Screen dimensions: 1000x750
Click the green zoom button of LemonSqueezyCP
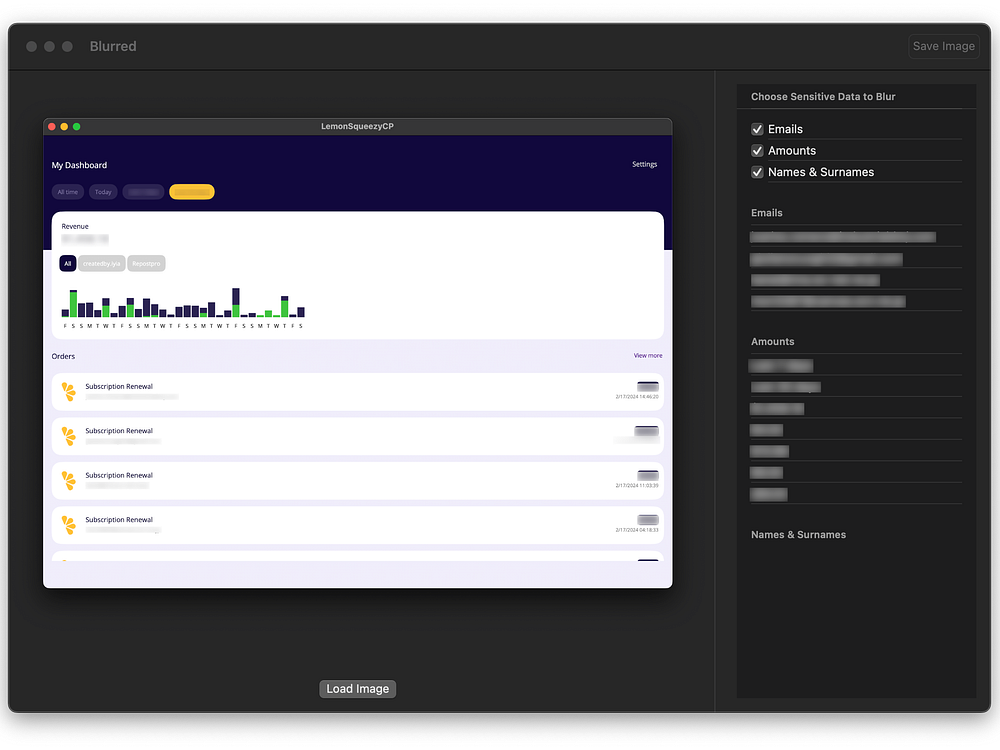77,127
